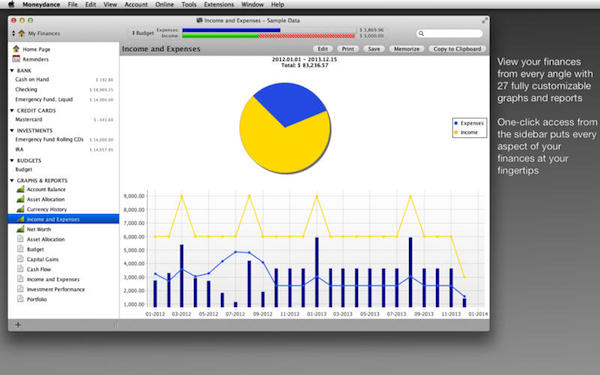This screenshot has height=375, width=600.
Task: Click the blue Expenses budget bar
Action: click(x=231, y=30)
